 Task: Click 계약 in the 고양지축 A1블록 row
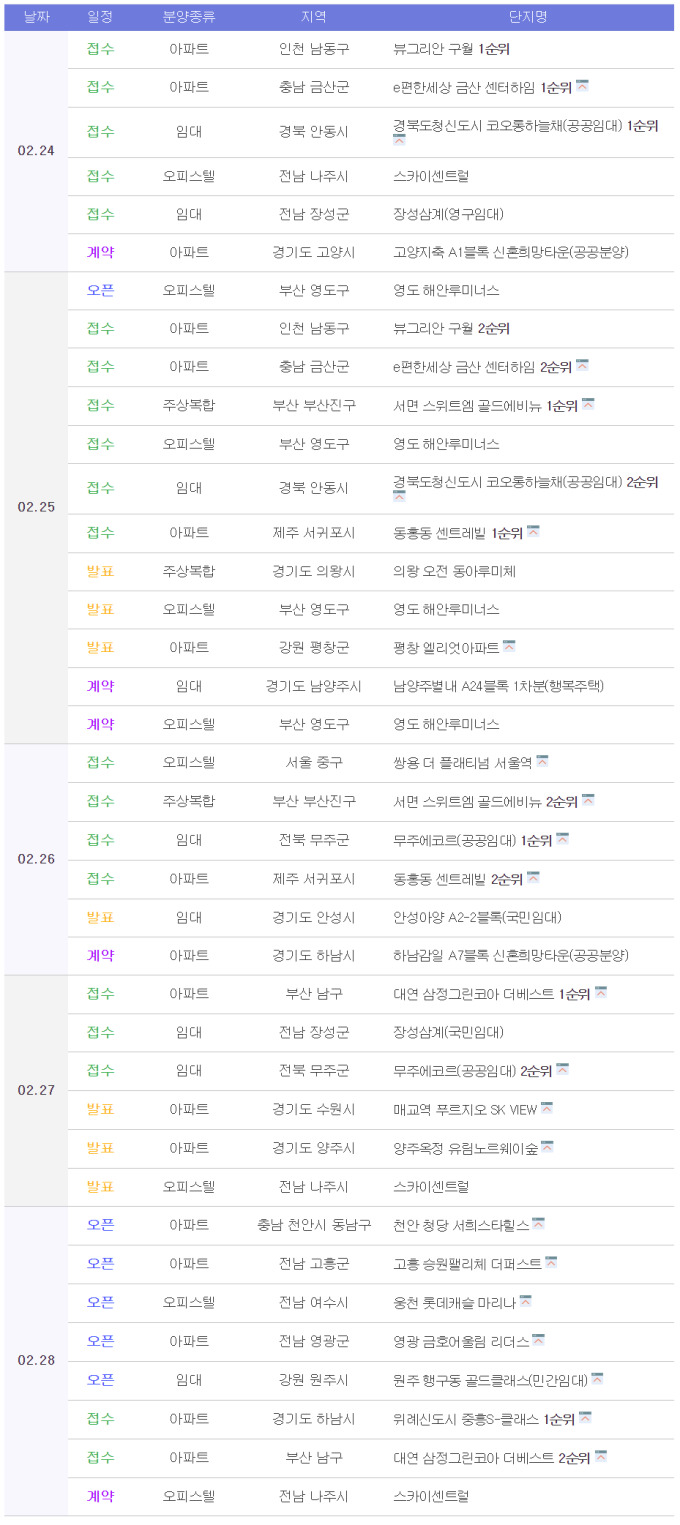pos(100,252)
